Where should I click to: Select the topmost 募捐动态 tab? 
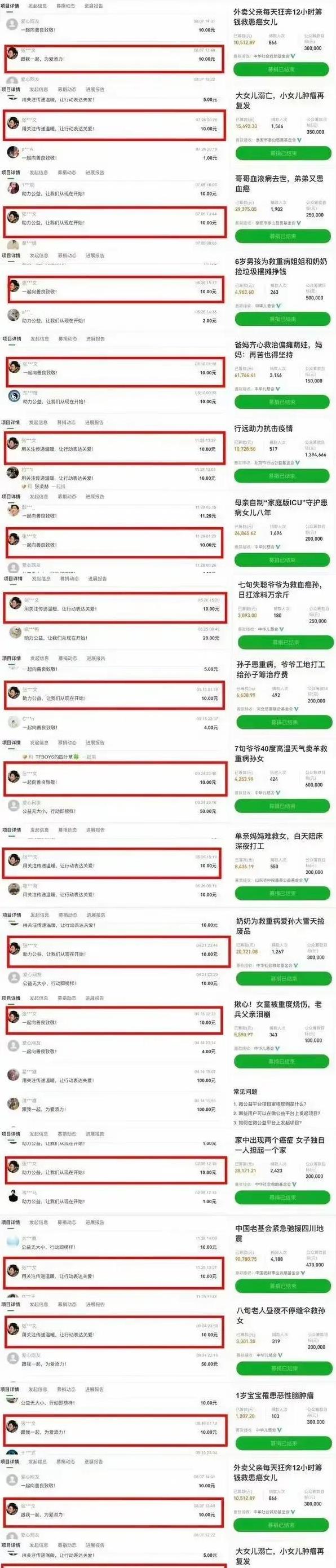(66, 6)
